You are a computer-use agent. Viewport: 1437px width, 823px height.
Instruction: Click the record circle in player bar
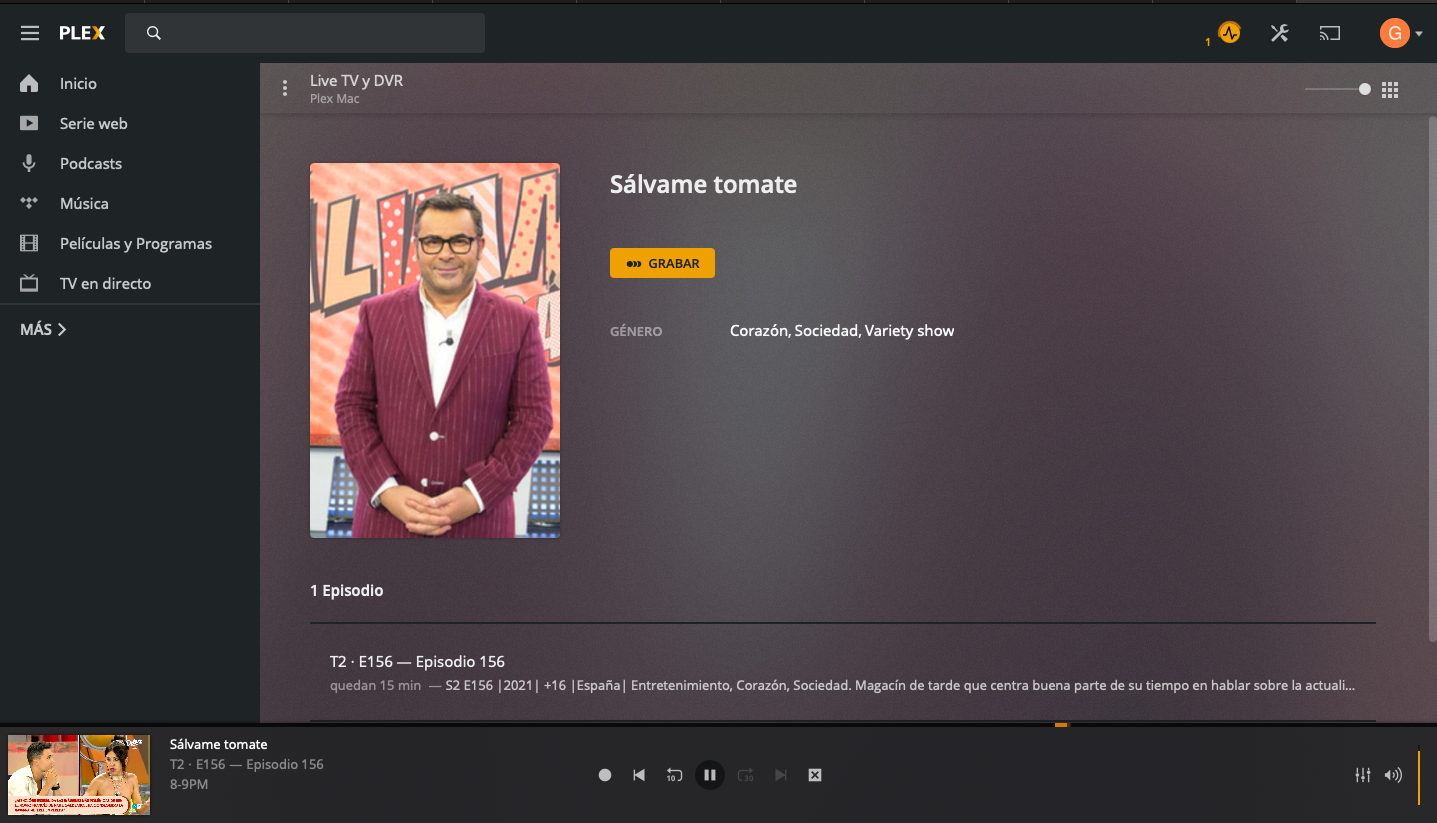[605, 775]
